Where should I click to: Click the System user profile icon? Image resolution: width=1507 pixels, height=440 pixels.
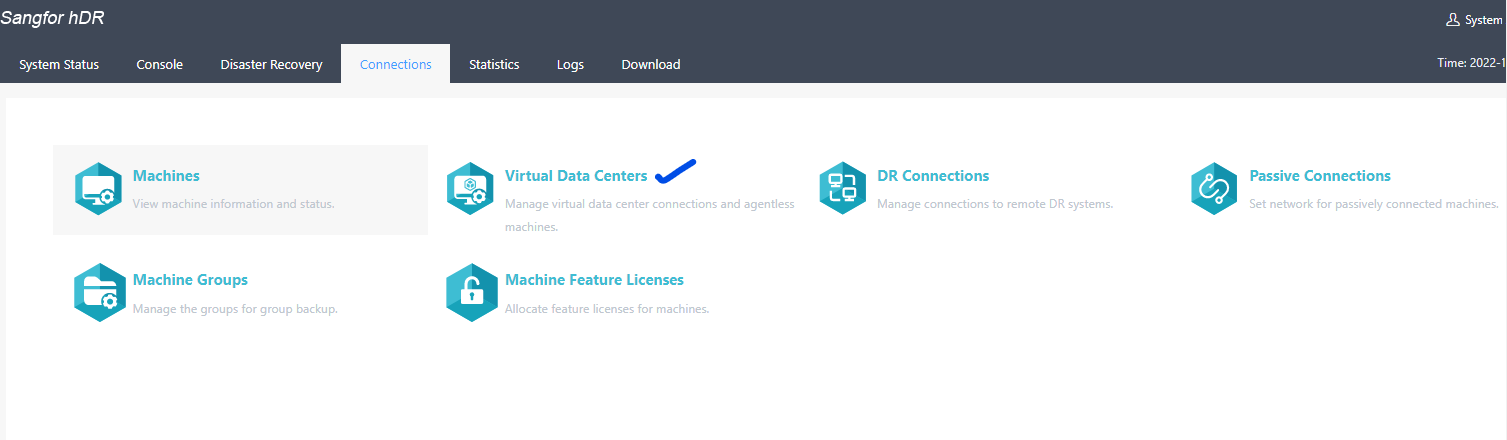(1453, 19)
